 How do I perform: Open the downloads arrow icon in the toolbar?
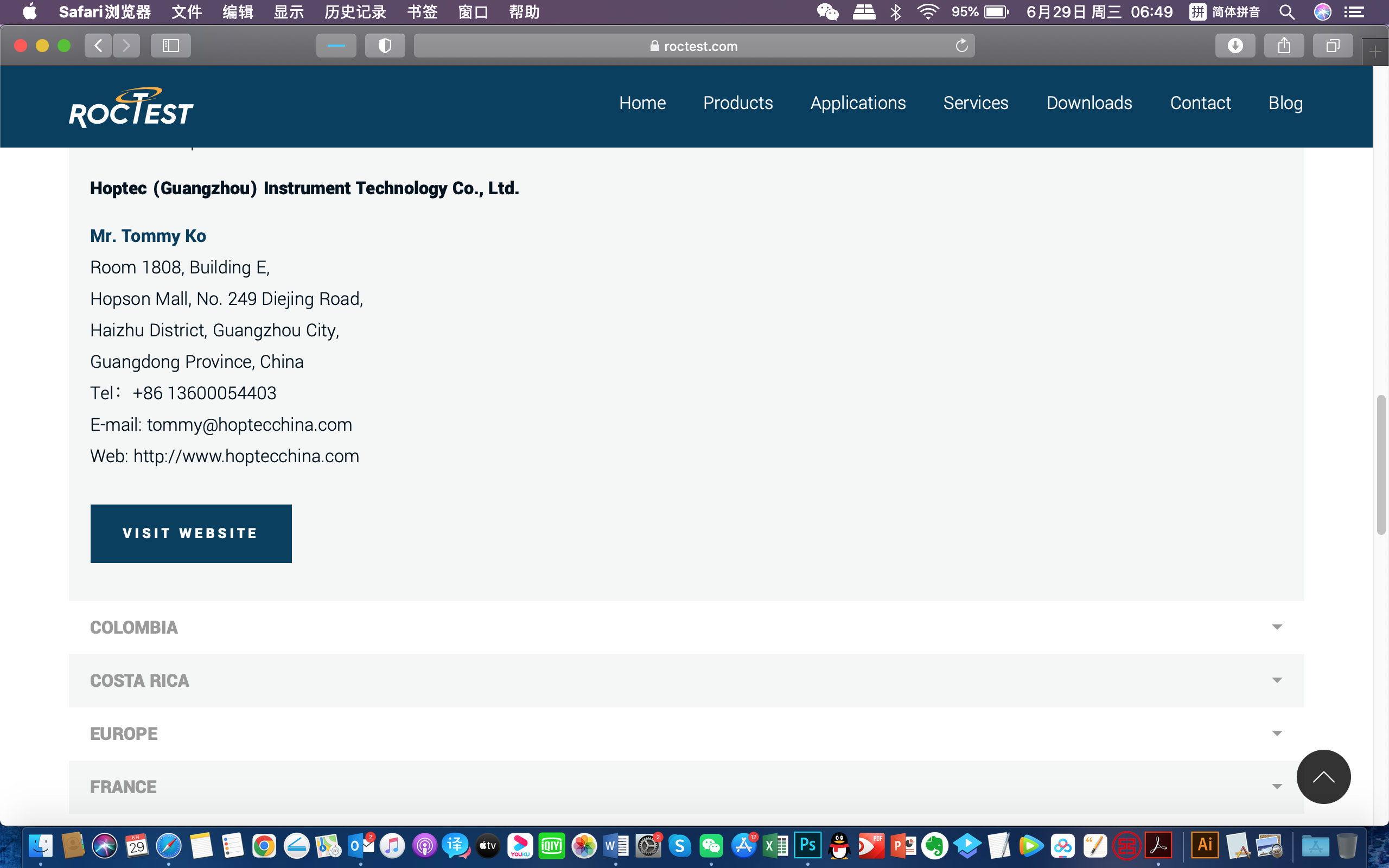click(x=1234, y=46)
